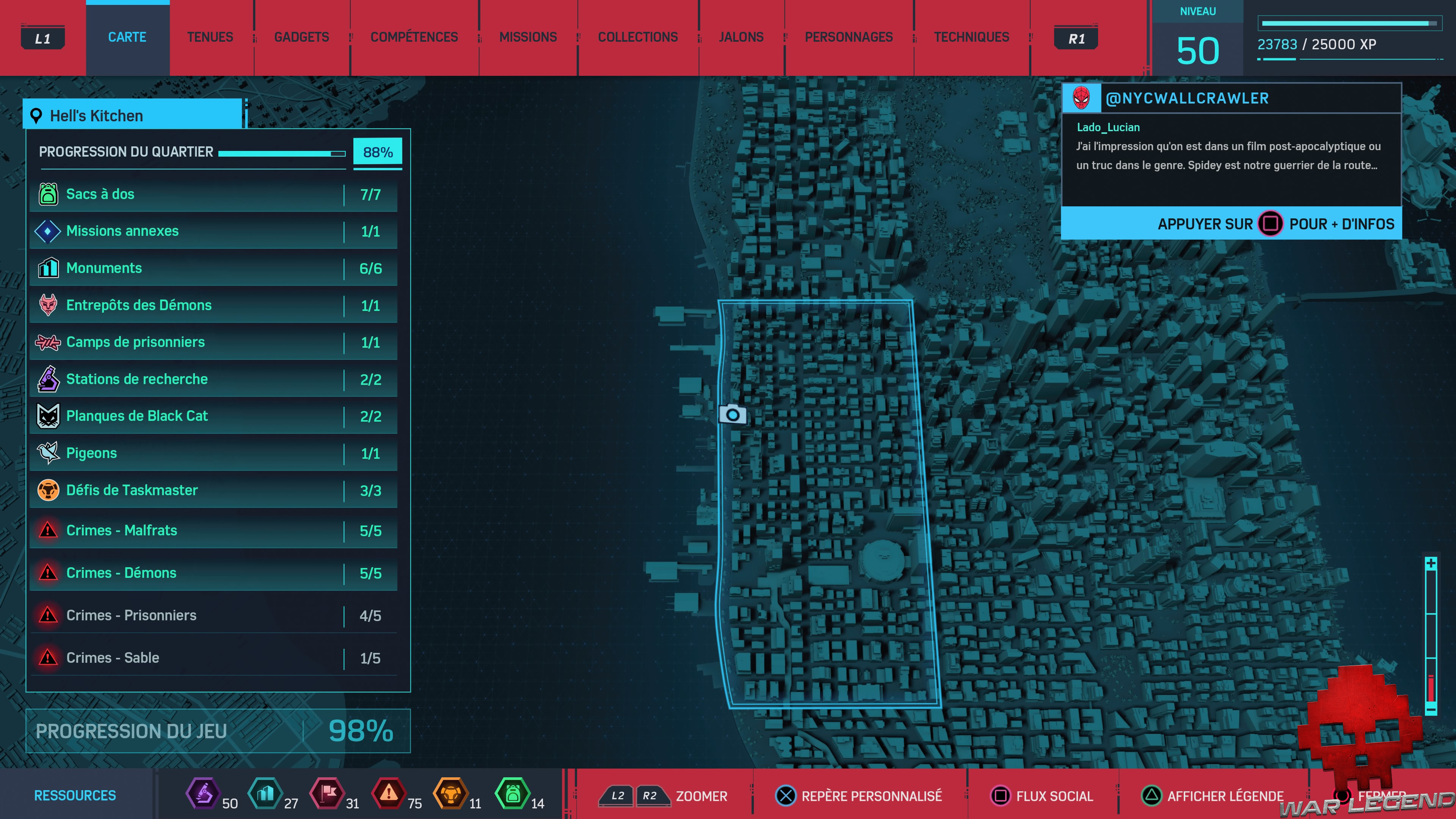1456x819 pixels.
Task: Click the camera landmark icon on map
Action: pos(733,415)
